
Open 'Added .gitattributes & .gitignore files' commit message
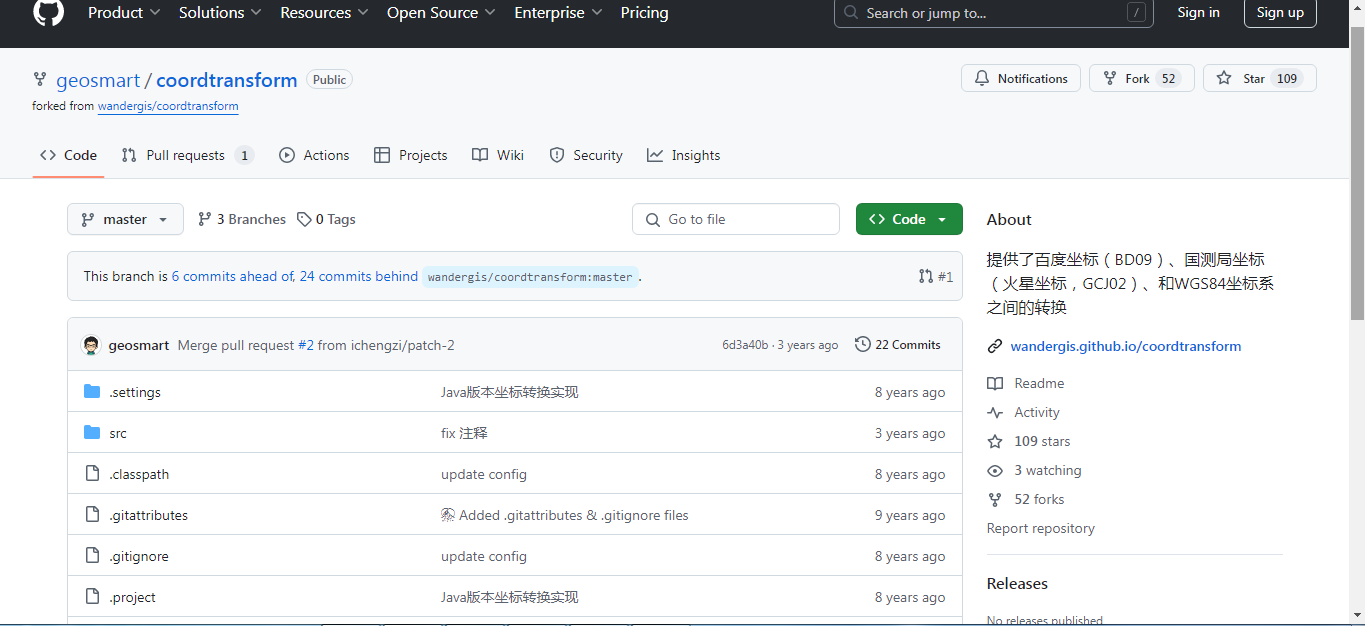coord(565,515)
